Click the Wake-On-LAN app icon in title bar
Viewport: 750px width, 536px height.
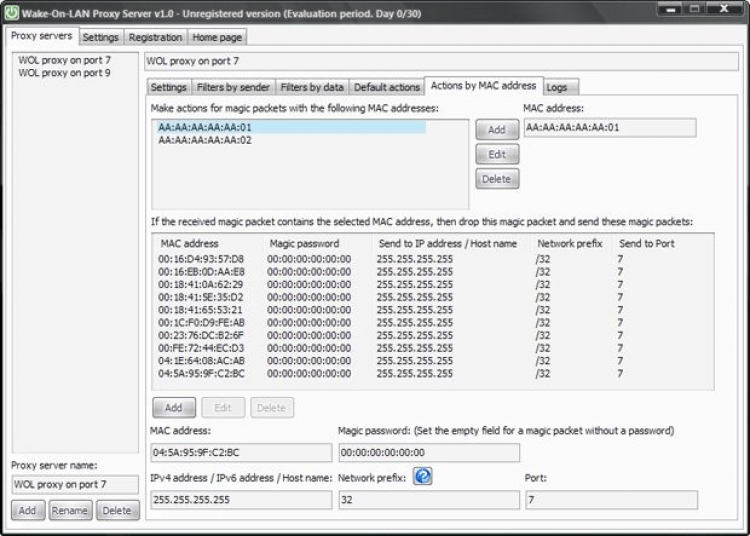click(11, 13)
